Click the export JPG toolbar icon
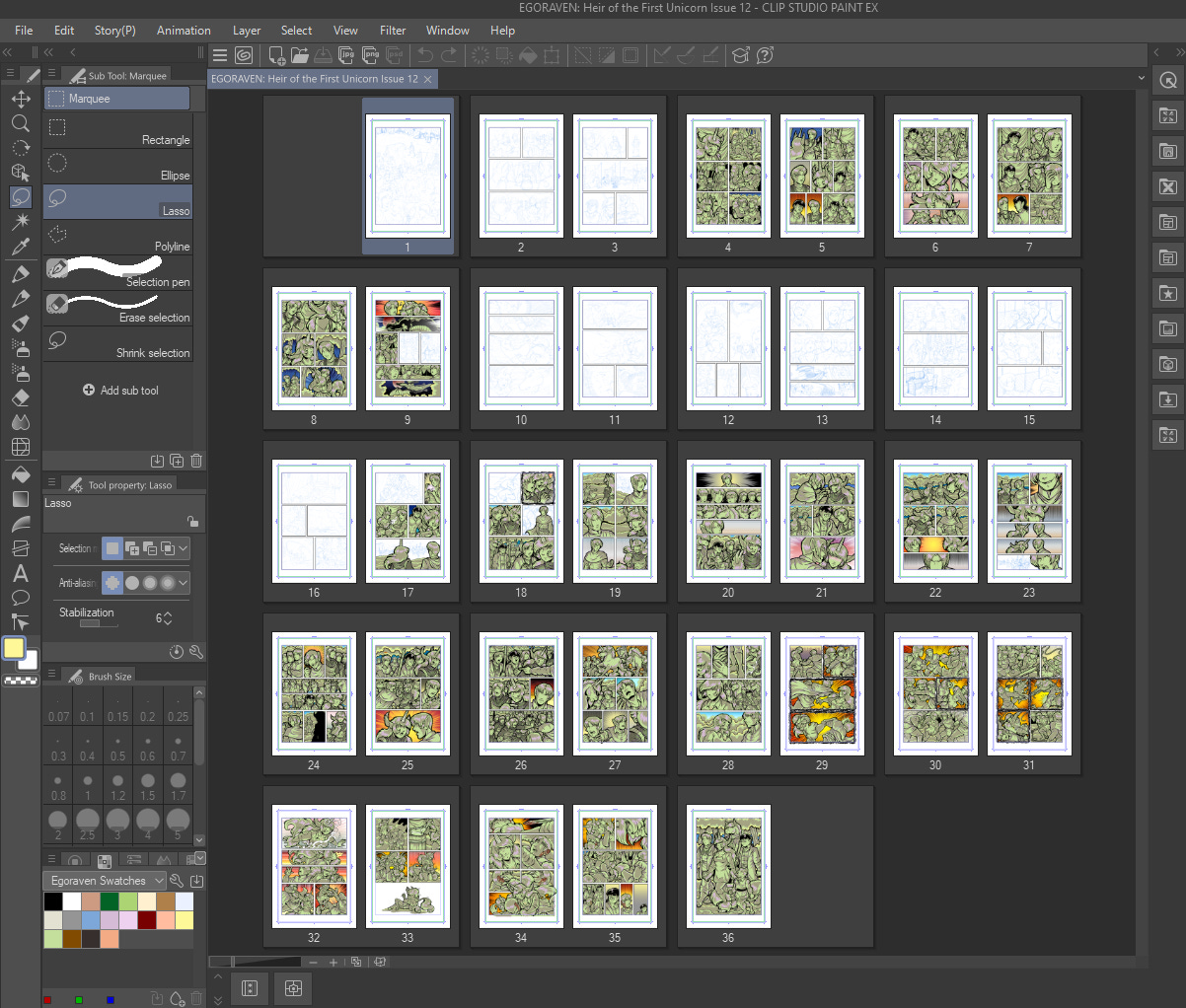The height and width of the screenshot is (1008, 1186). pos(346,55)
